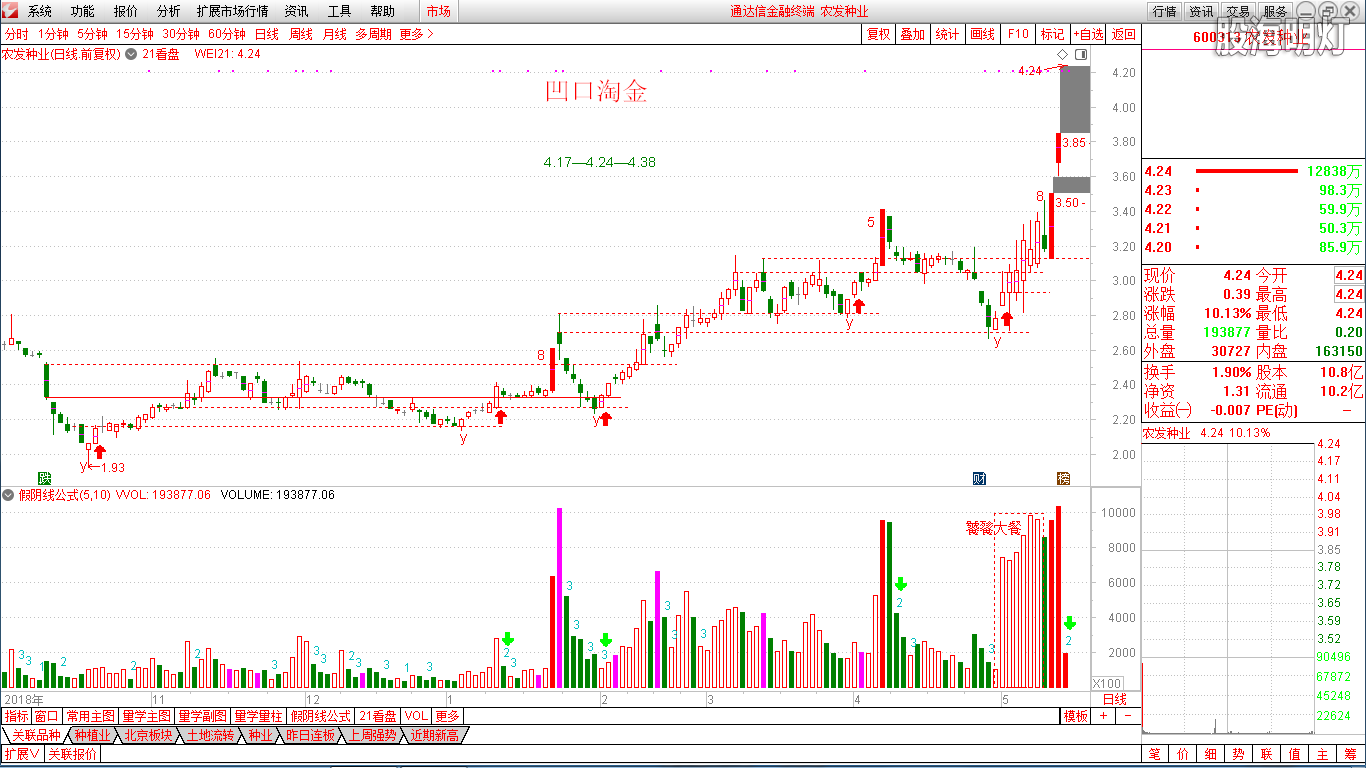Screen dimensions: 1366x768
Task: Click the green 跌 marker icon
Action: coord(44,478)
